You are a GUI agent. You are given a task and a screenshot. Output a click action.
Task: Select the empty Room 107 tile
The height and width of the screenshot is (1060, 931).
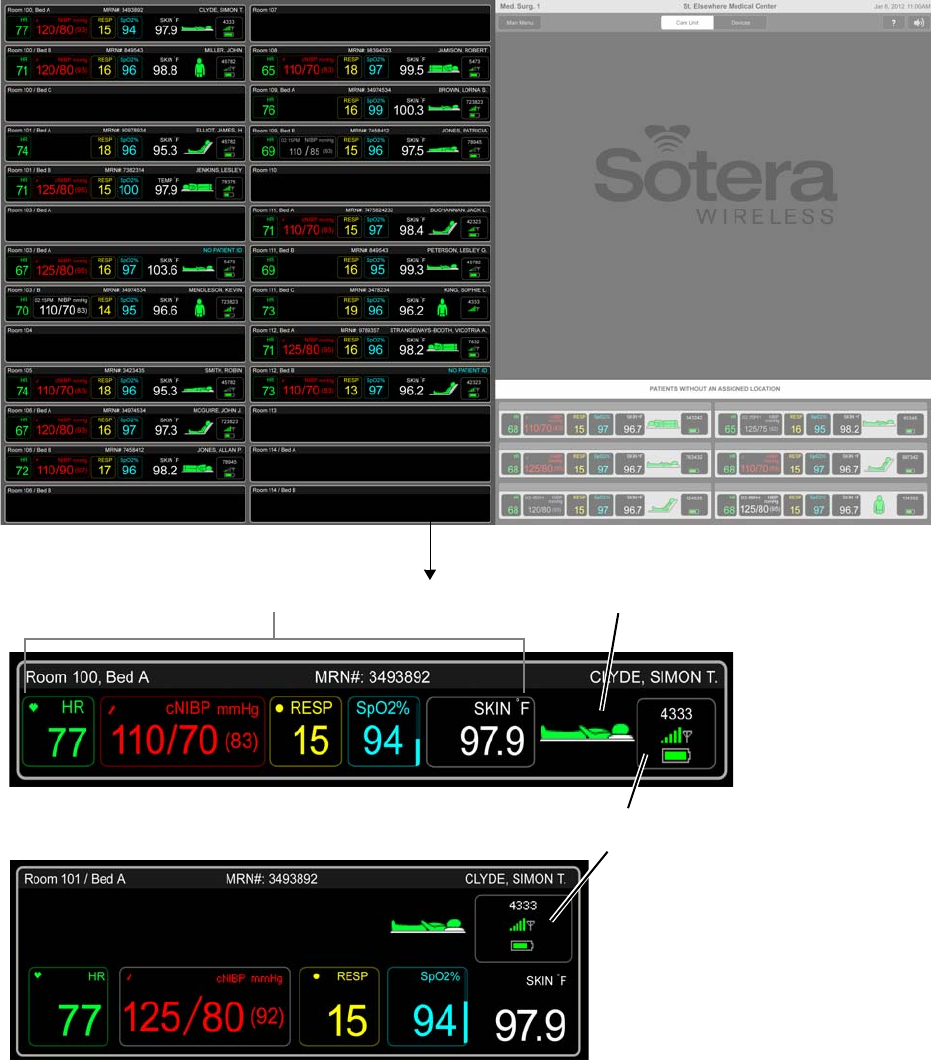[371, 24]
